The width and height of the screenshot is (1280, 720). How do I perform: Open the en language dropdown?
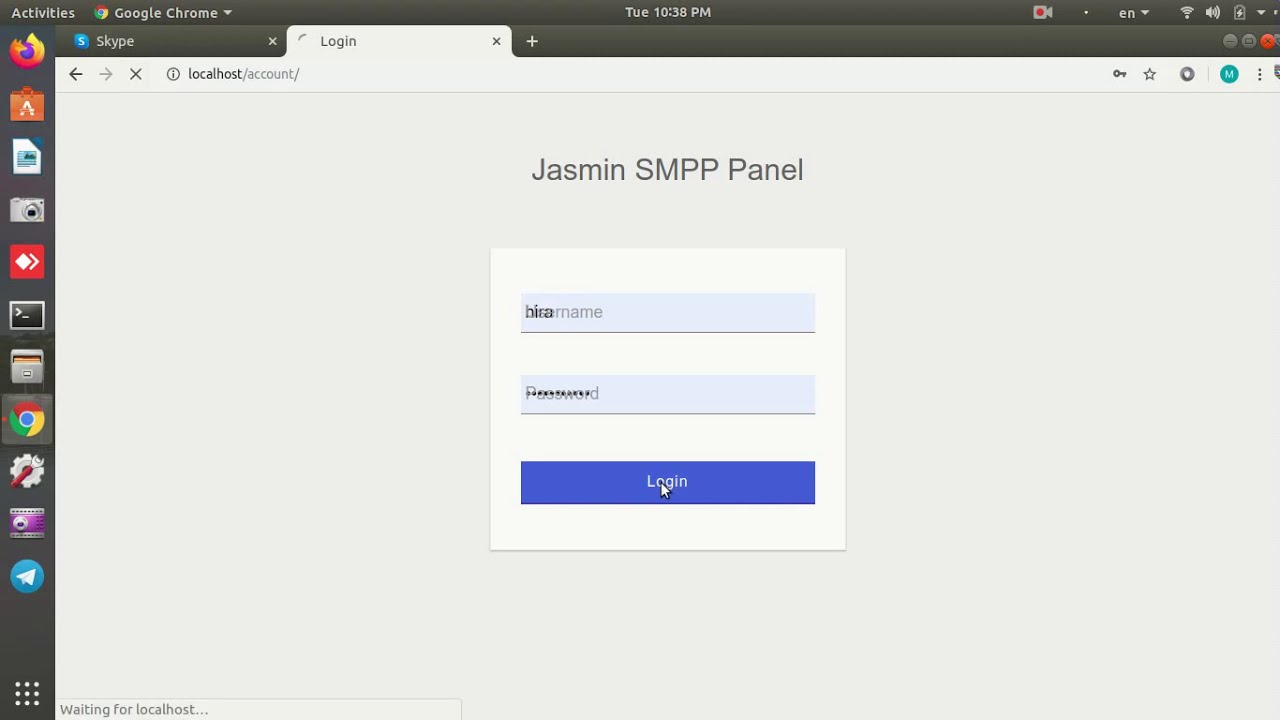pos(1133,12)
